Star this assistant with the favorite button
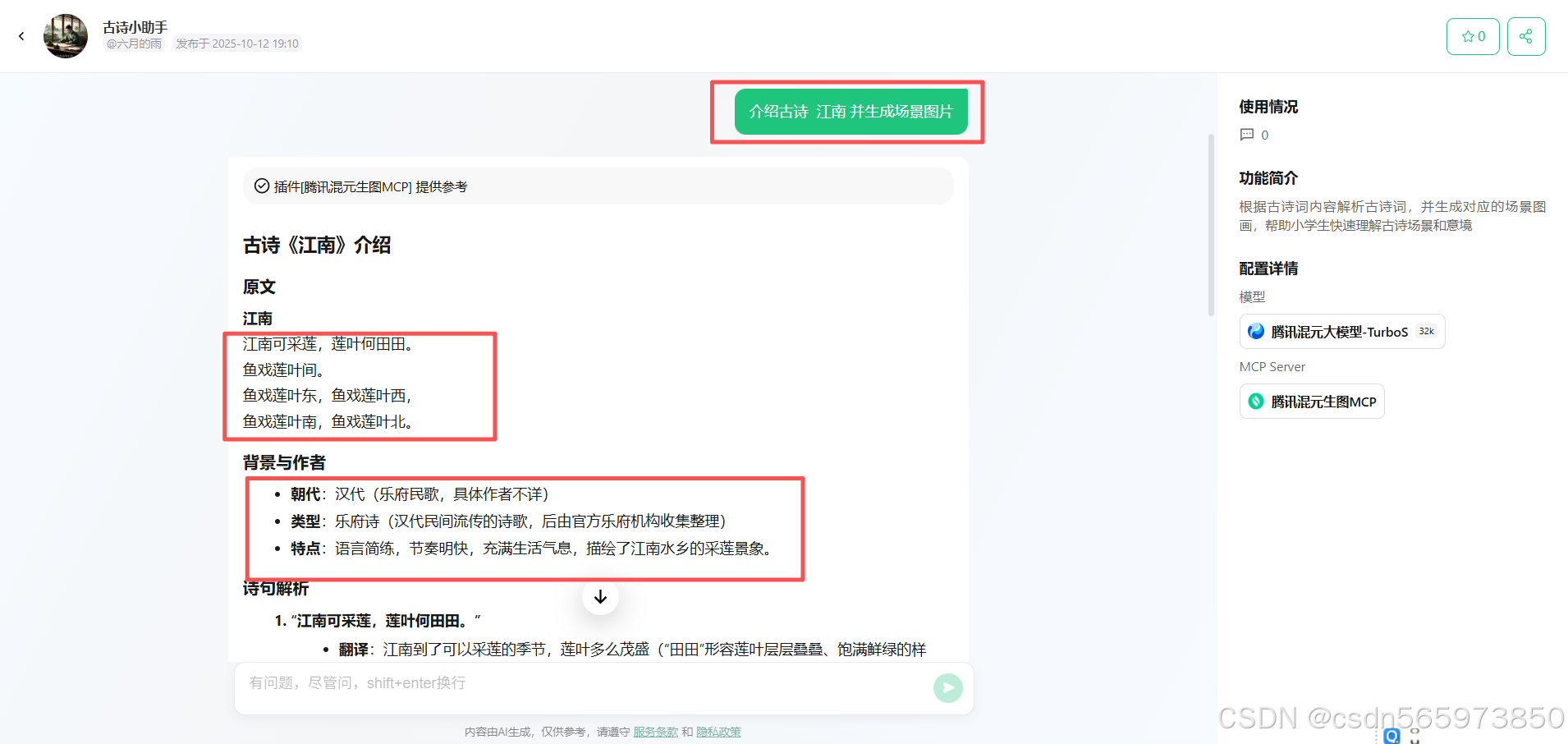 coord(1473,36)
